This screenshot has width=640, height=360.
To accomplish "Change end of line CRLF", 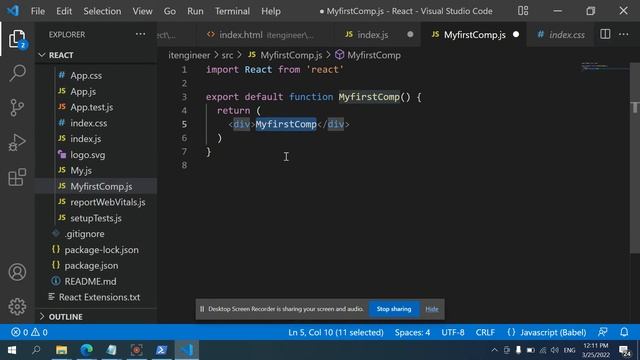I will tap(485, 332).
